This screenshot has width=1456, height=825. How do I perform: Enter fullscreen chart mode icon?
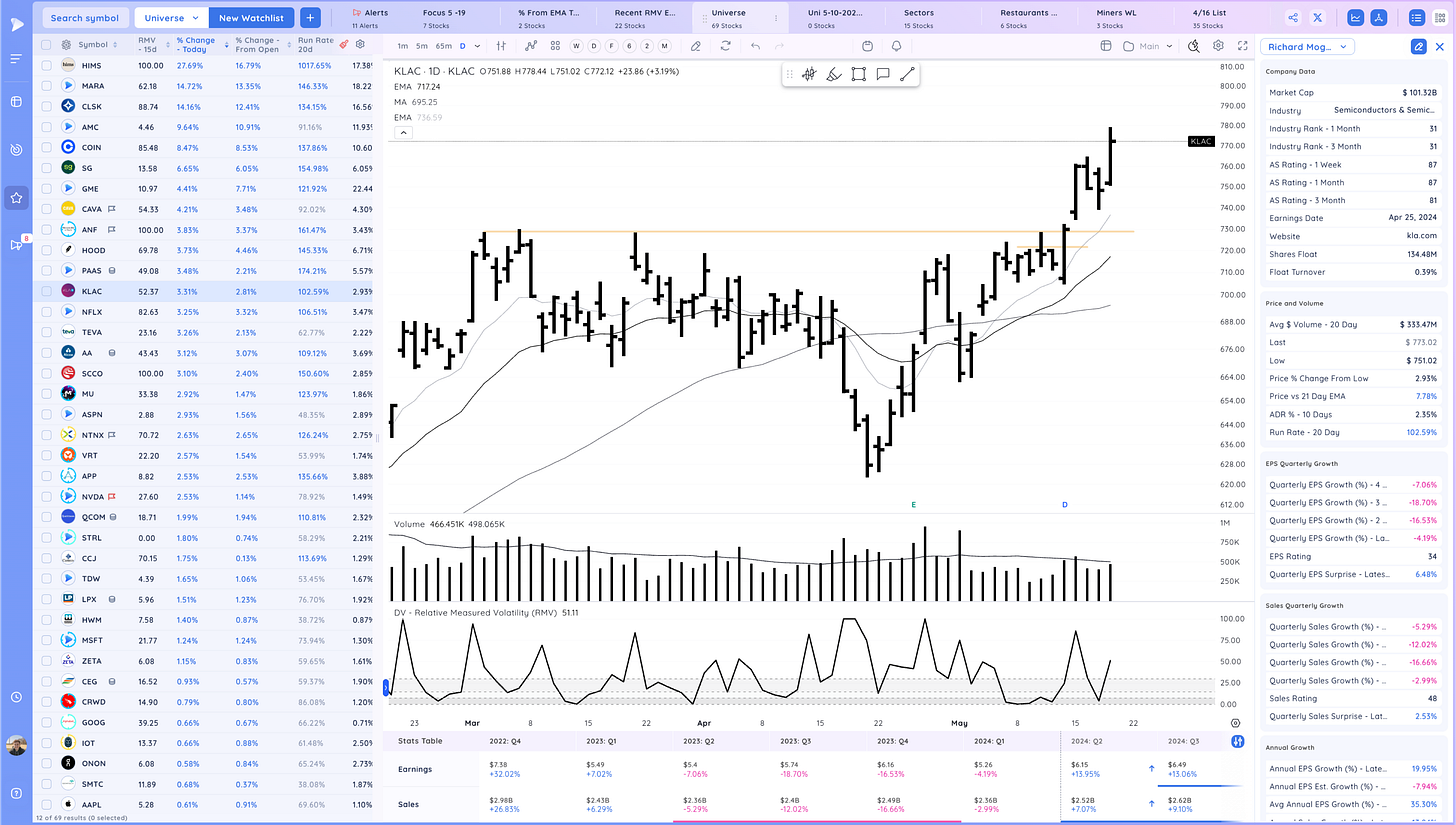(1243, 46)
